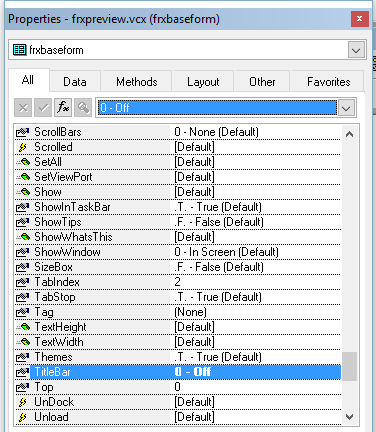376x432 pixels.
Task: Click the accept checkmark button
Action: tap(43, 108)
